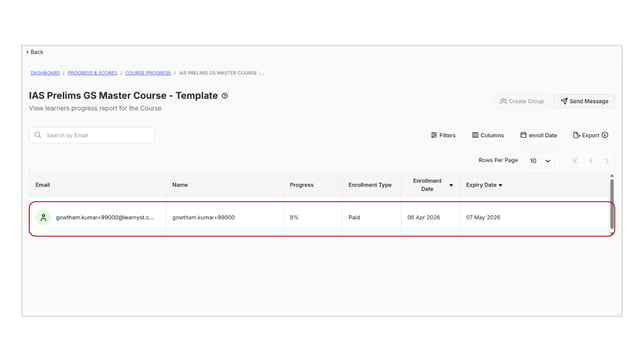This screenshot has width=644, height=362.
Task: Open the Dashboard breadcrumb link
Action: click(45, 73)
